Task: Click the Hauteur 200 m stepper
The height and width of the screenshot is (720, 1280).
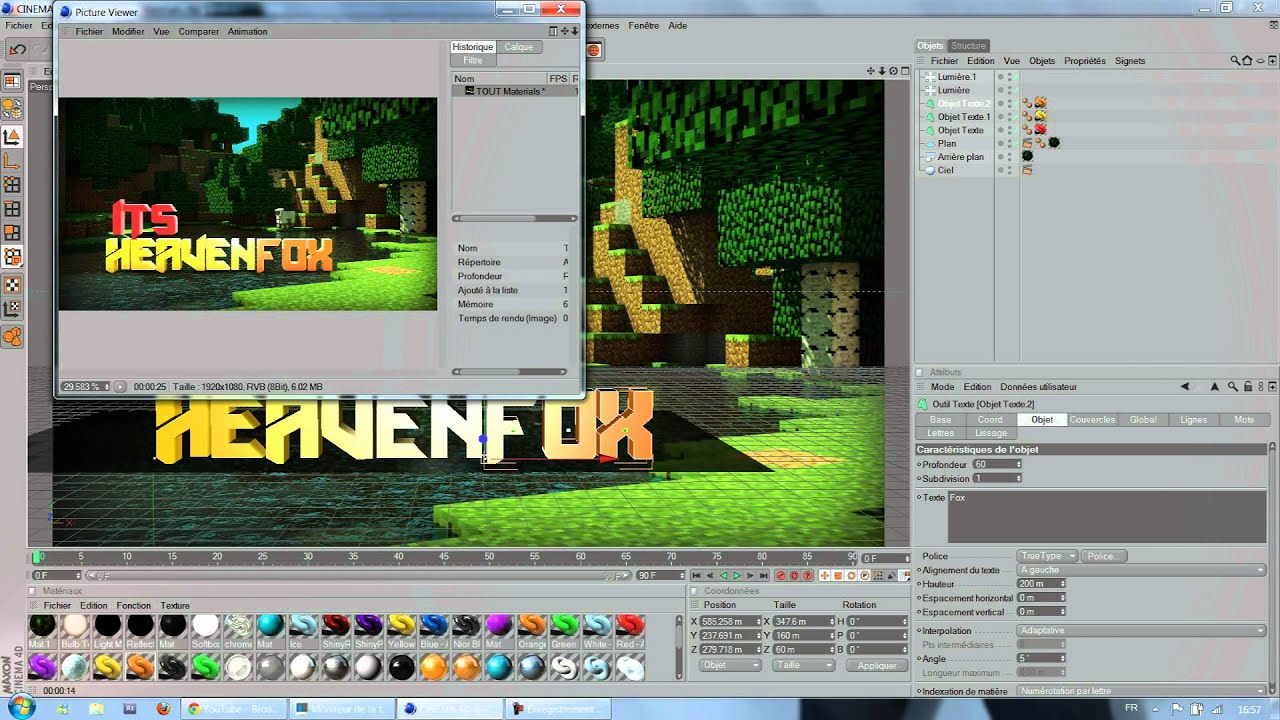Action: click(x=1062, y=584)
